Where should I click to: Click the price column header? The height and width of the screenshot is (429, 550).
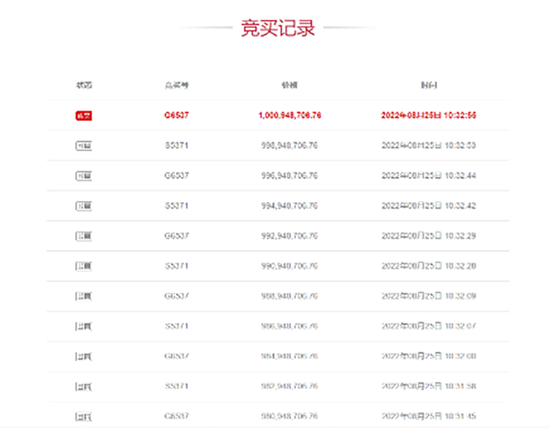coord(290,85)
